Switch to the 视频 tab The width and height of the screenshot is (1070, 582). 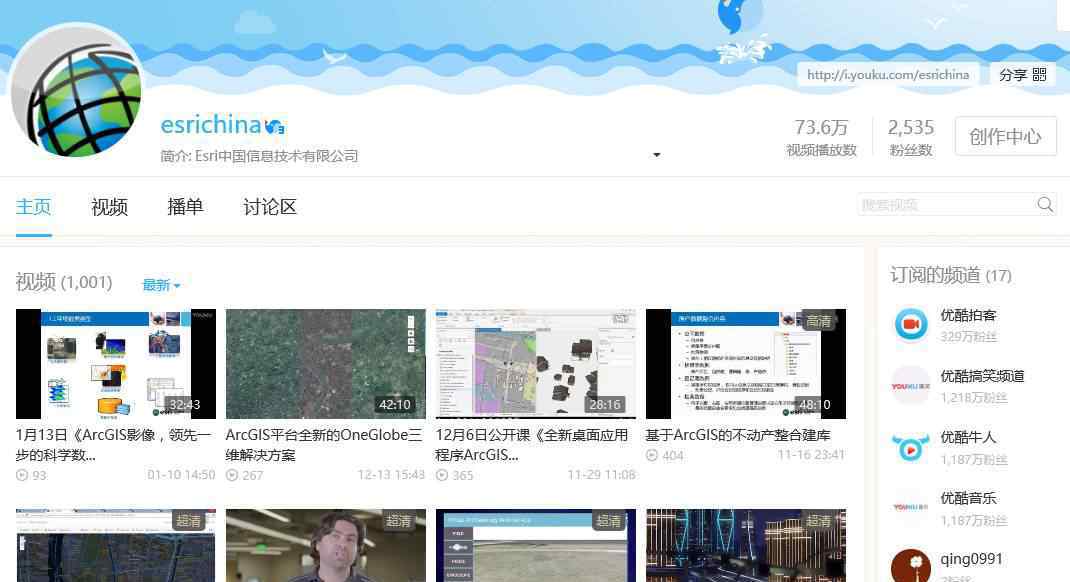click(x=109, y=207)
